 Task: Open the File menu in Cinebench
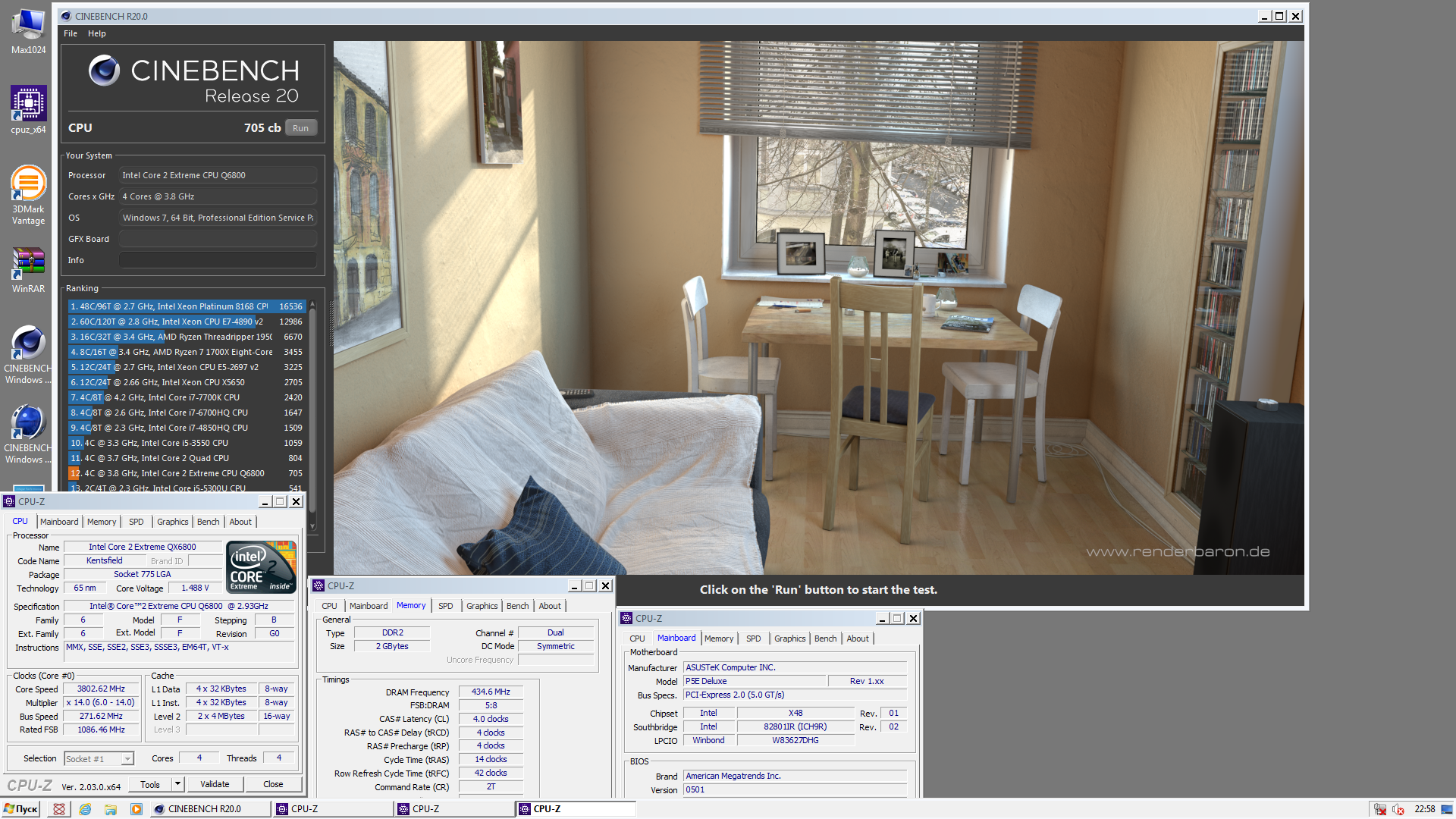pos(71,33)
